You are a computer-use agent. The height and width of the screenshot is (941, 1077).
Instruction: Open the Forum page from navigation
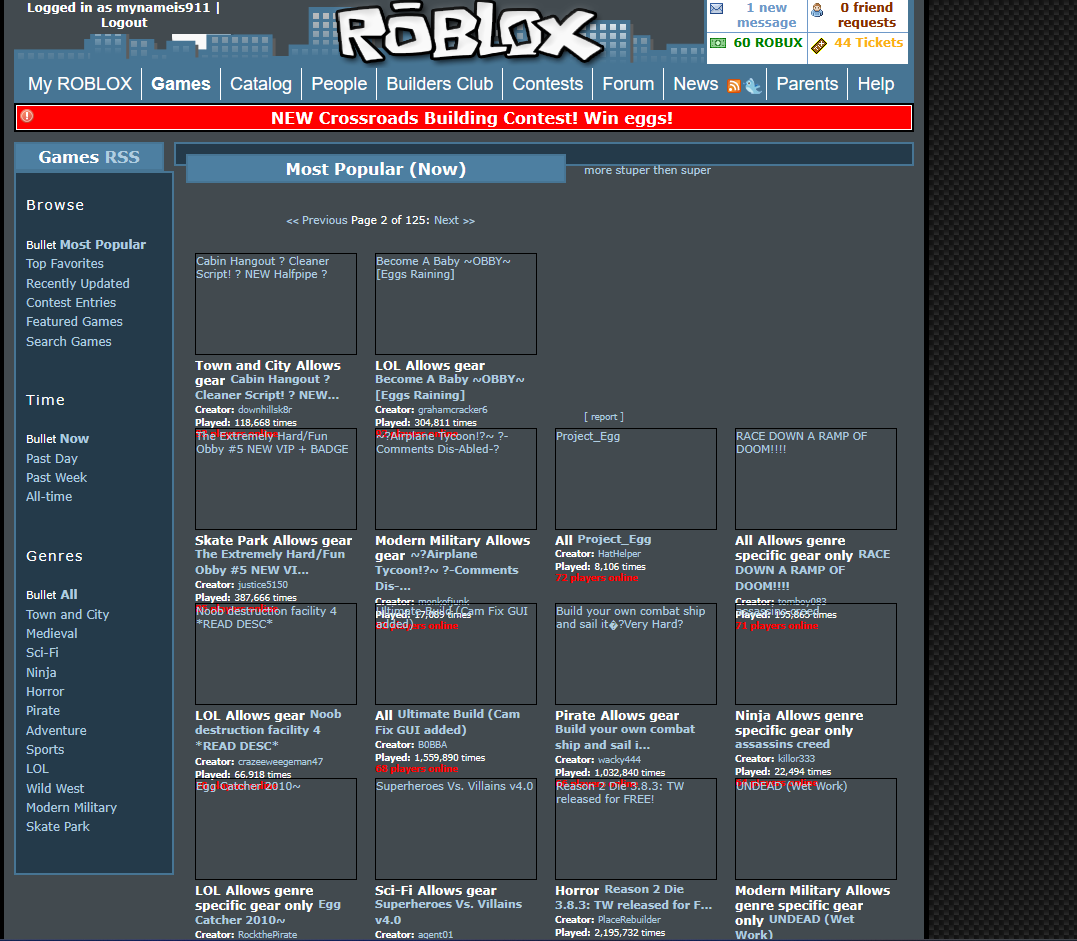(x=628, y=84)
